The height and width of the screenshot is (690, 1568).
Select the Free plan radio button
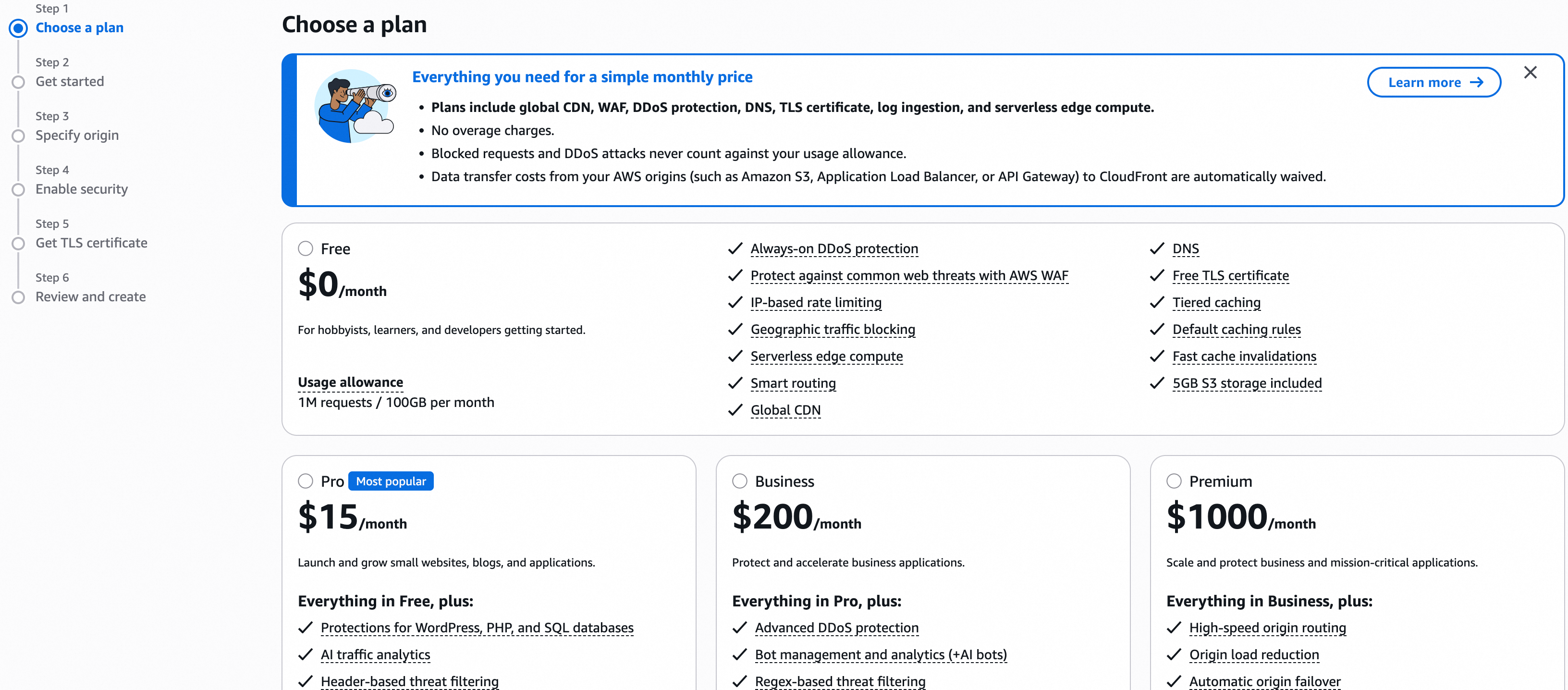pyautogui.click(x=306, y=248)
